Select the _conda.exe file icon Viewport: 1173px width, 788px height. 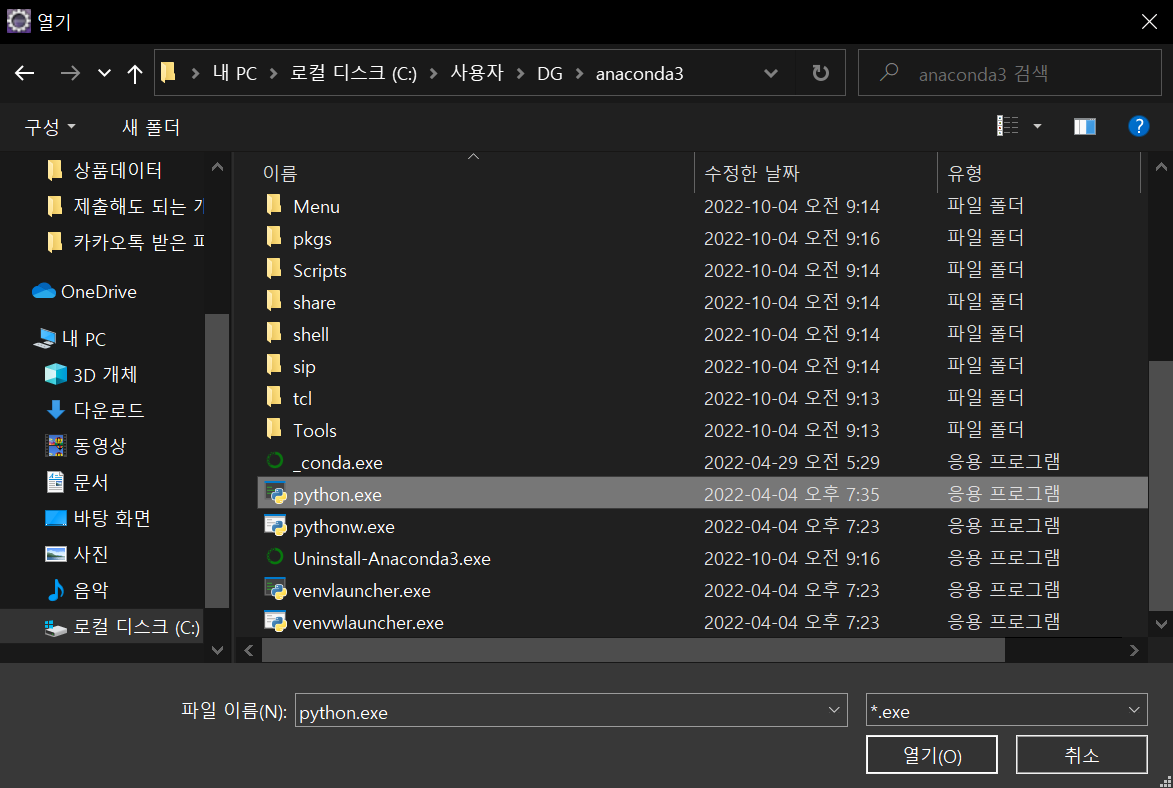pyautogui.click(x=275, y=461)
